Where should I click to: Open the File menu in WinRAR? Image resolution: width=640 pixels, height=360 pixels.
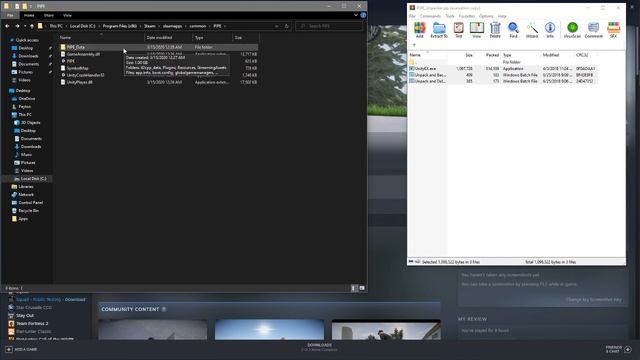click(412, 16)
